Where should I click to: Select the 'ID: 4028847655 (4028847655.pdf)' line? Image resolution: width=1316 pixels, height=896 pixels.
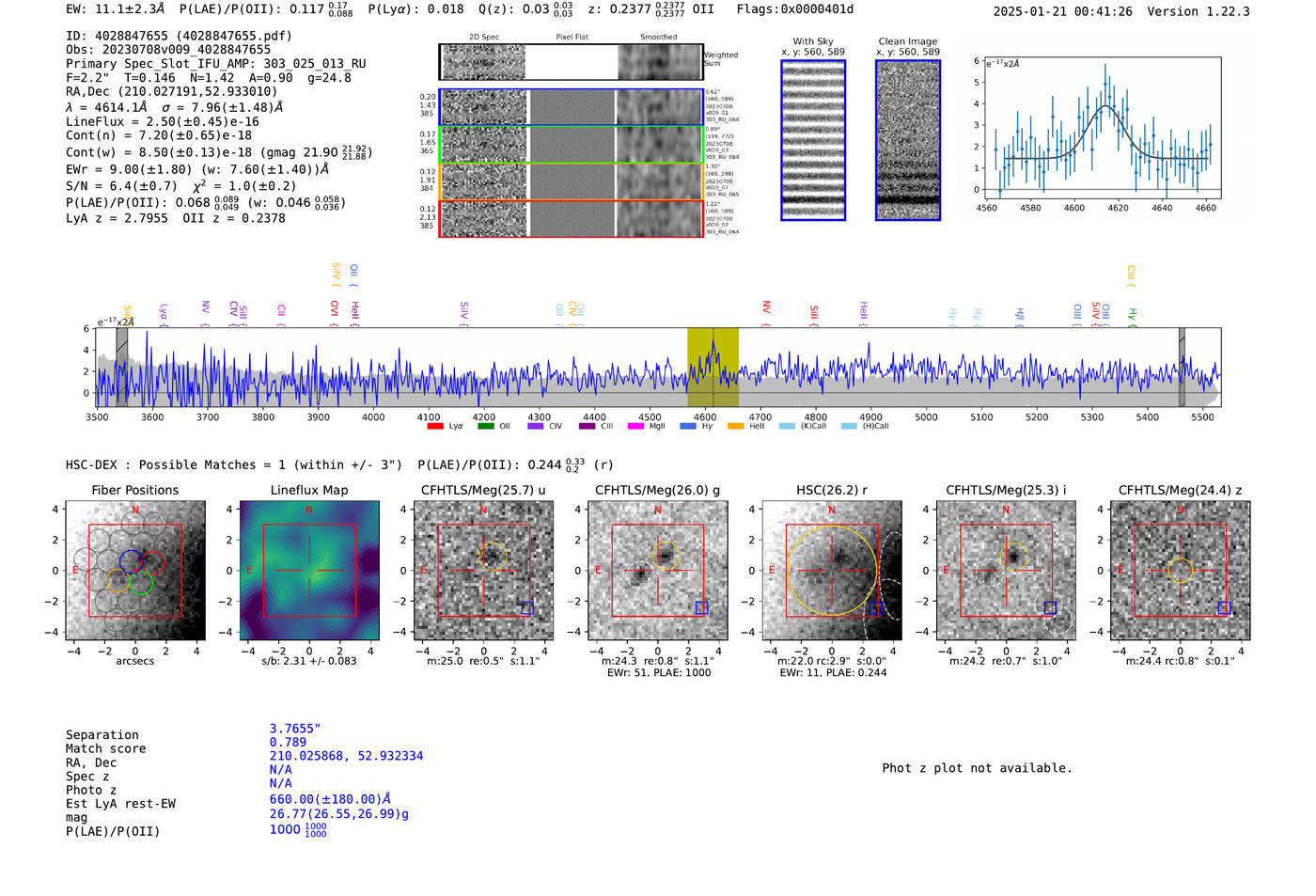click(179, 36)
